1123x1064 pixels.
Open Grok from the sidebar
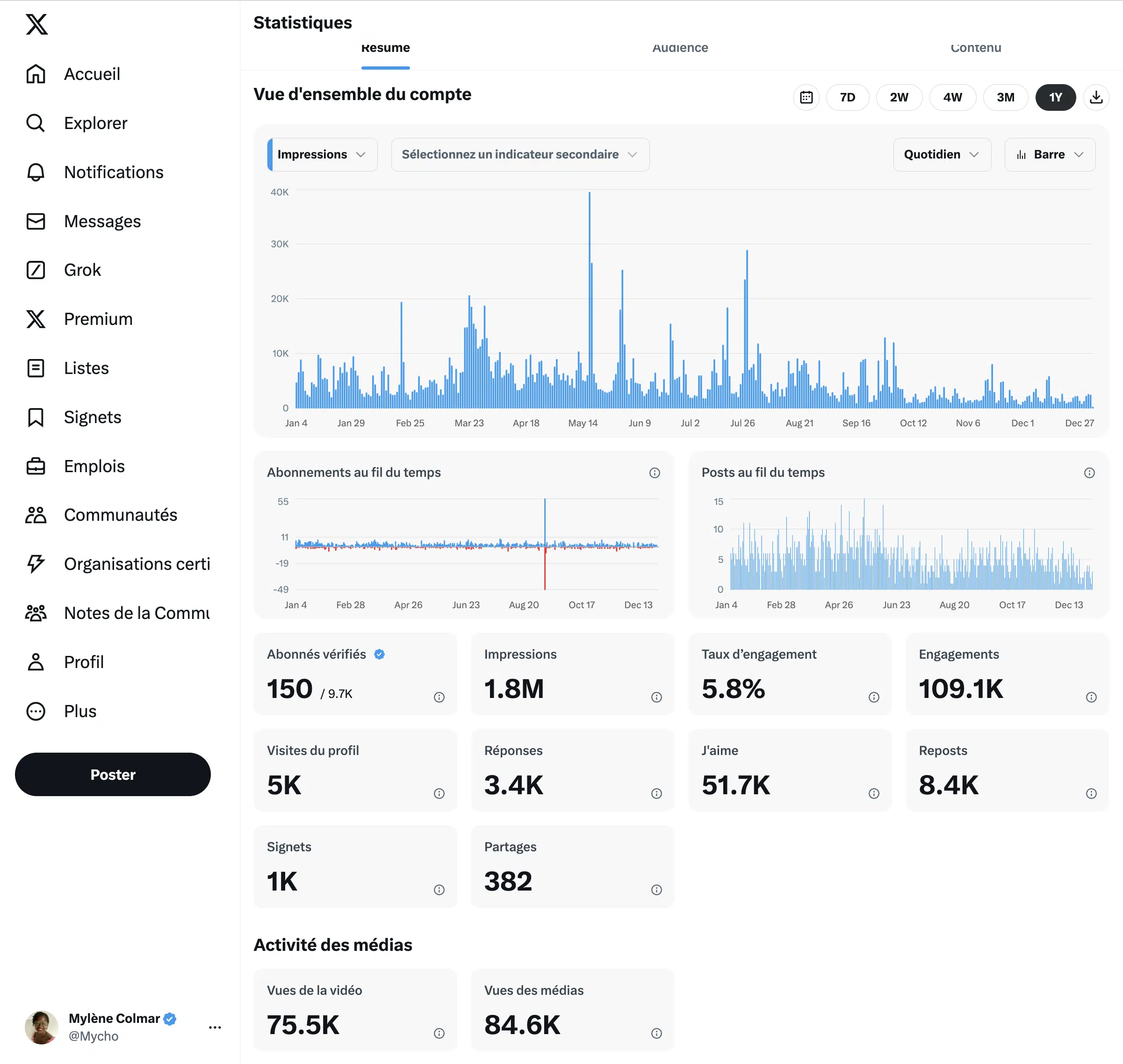pos(82,270)
